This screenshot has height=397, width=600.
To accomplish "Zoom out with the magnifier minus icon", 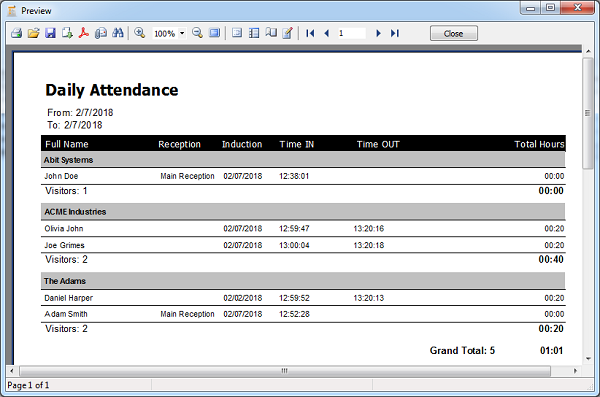I will tap(197, 33).
